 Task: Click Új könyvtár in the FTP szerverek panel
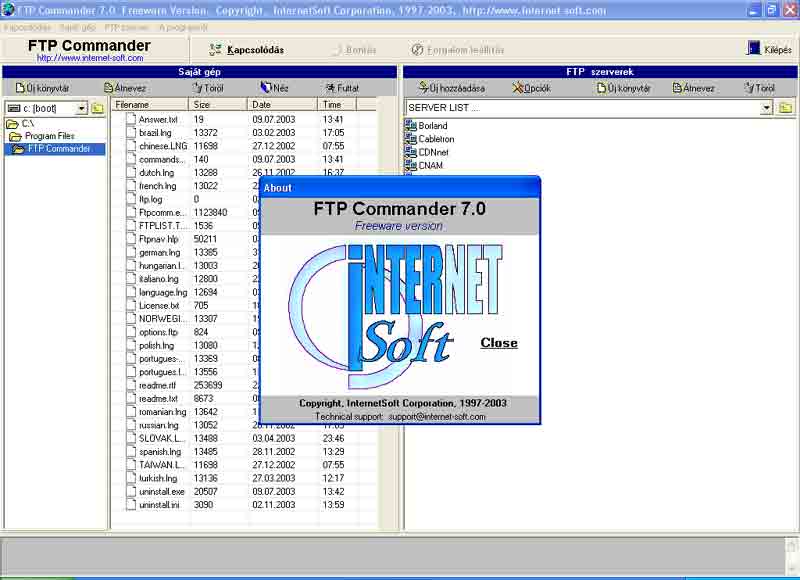tap(623, 88)
